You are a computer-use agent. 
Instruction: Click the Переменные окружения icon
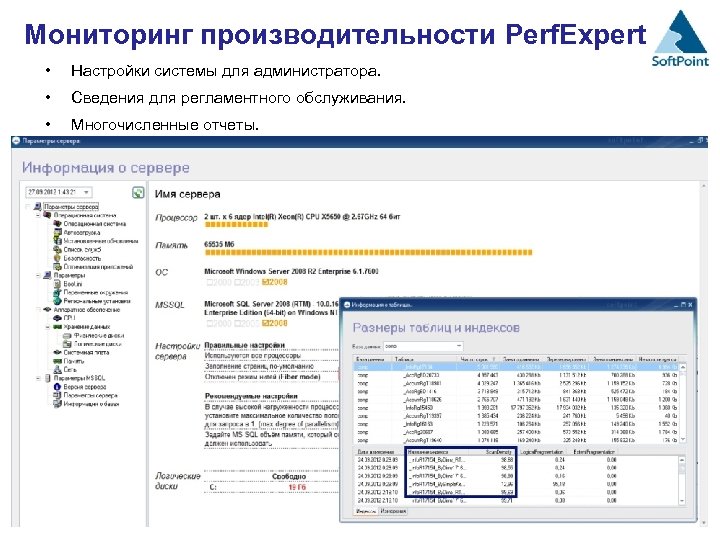[x=57, y=292]
